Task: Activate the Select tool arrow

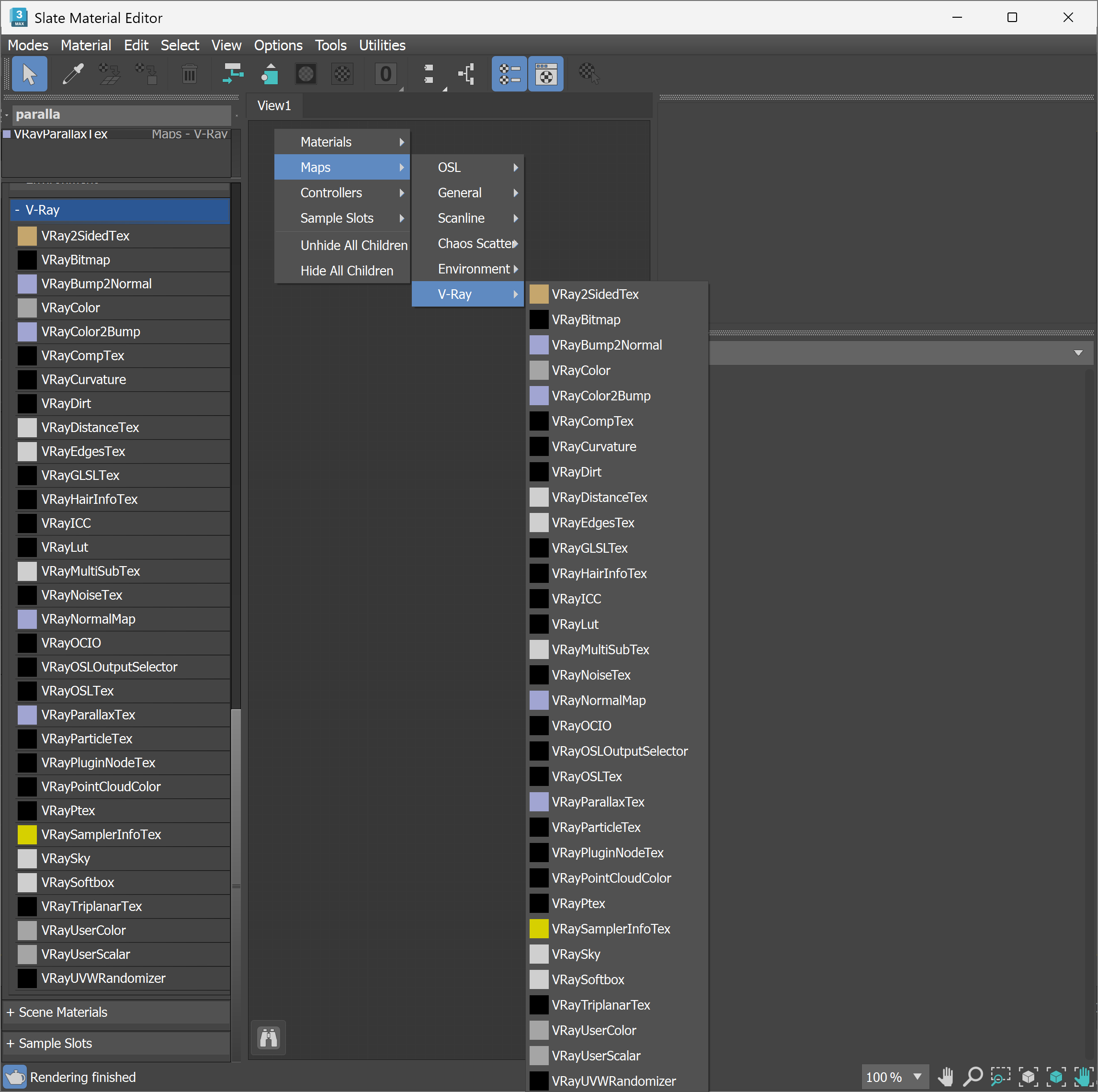Action: coord(29,74)
